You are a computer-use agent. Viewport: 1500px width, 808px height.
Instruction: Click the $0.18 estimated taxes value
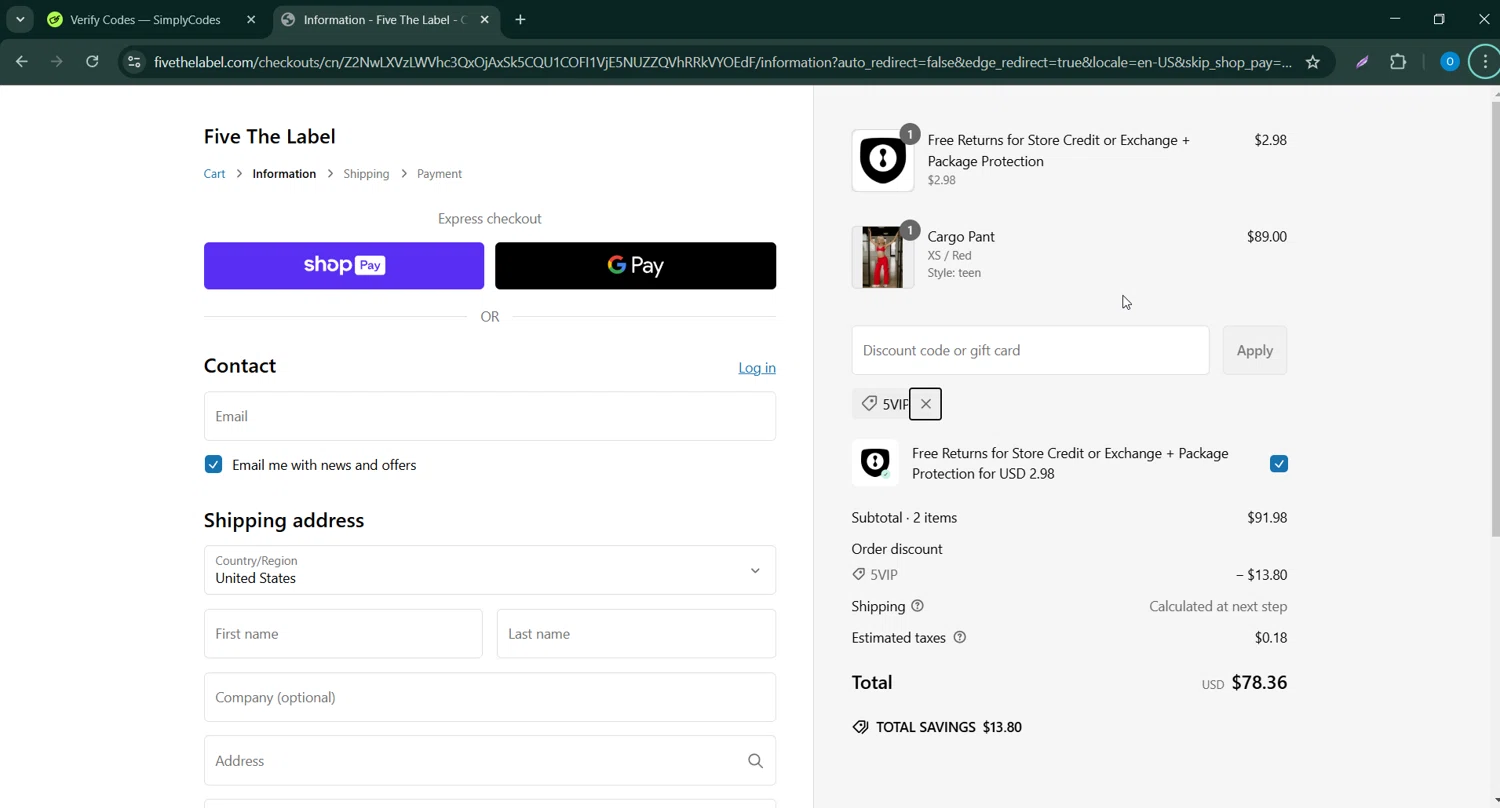click(x=1271, y=638)
